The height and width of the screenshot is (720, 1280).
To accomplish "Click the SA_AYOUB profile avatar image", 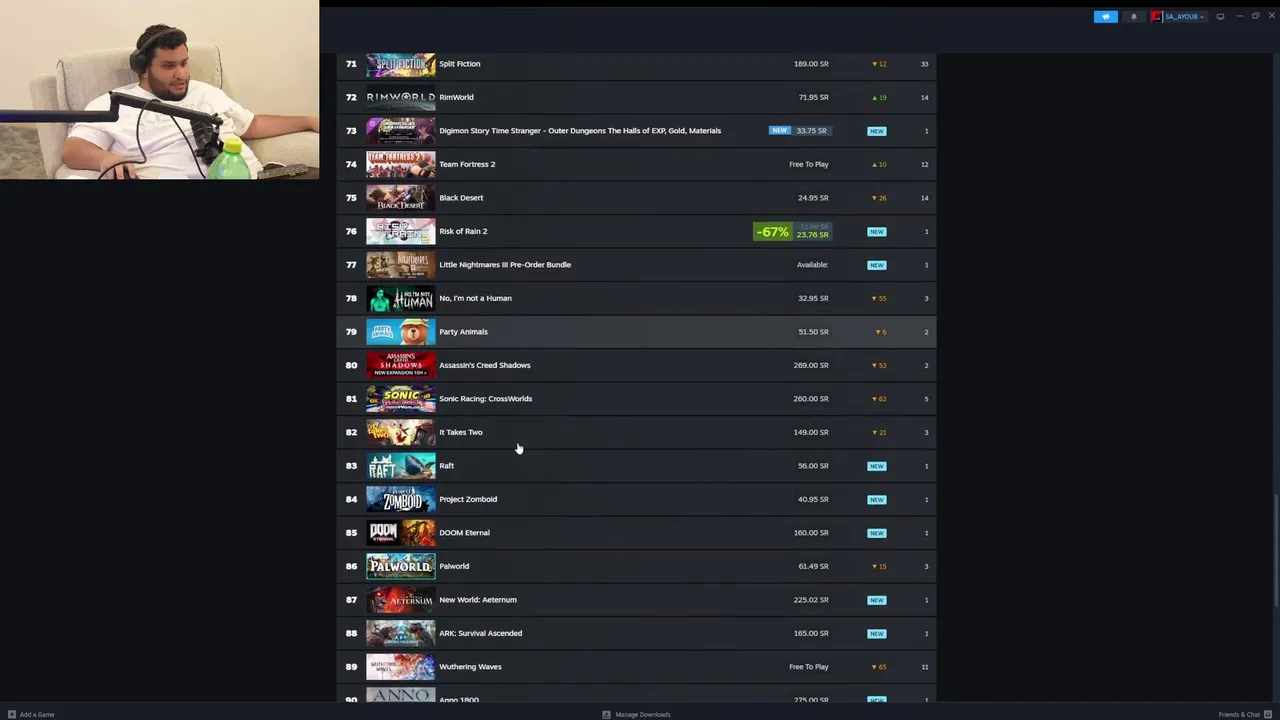I will tap(1157, 17).
